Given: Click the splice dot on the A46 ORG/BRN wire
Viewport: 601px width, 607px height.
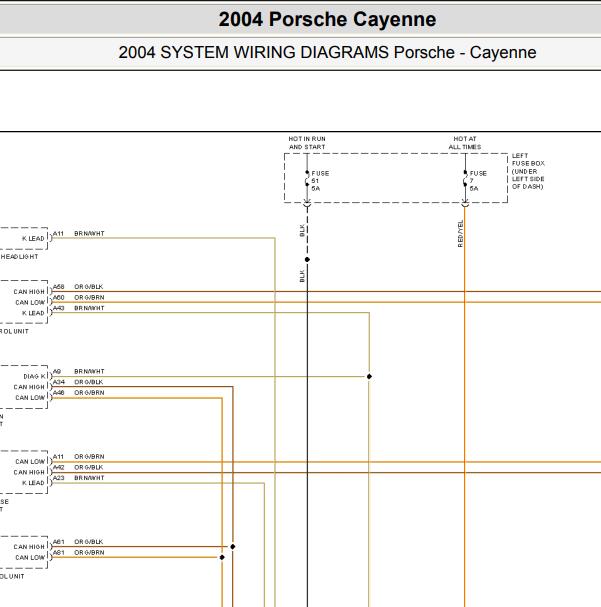Looking at the screenshot, I should coord(222,557).
